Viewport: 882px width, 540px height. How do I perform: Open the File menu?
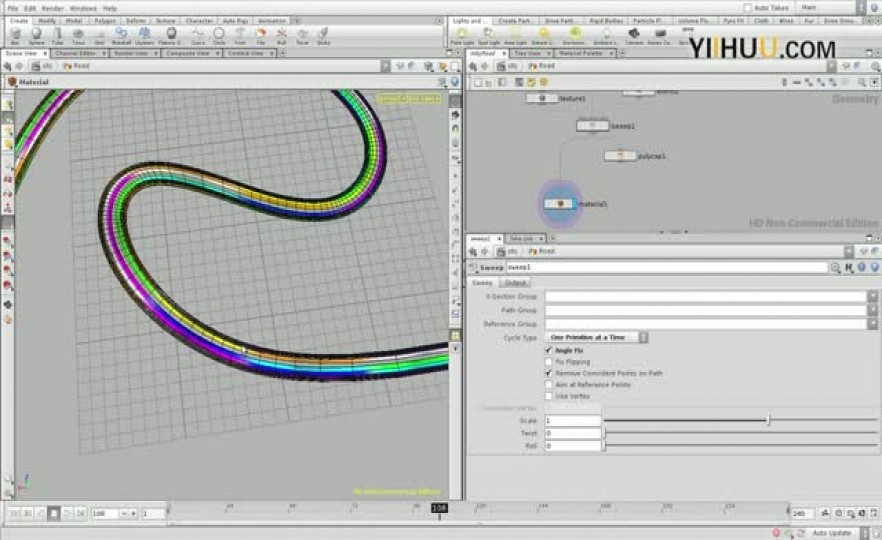point(12,8)
